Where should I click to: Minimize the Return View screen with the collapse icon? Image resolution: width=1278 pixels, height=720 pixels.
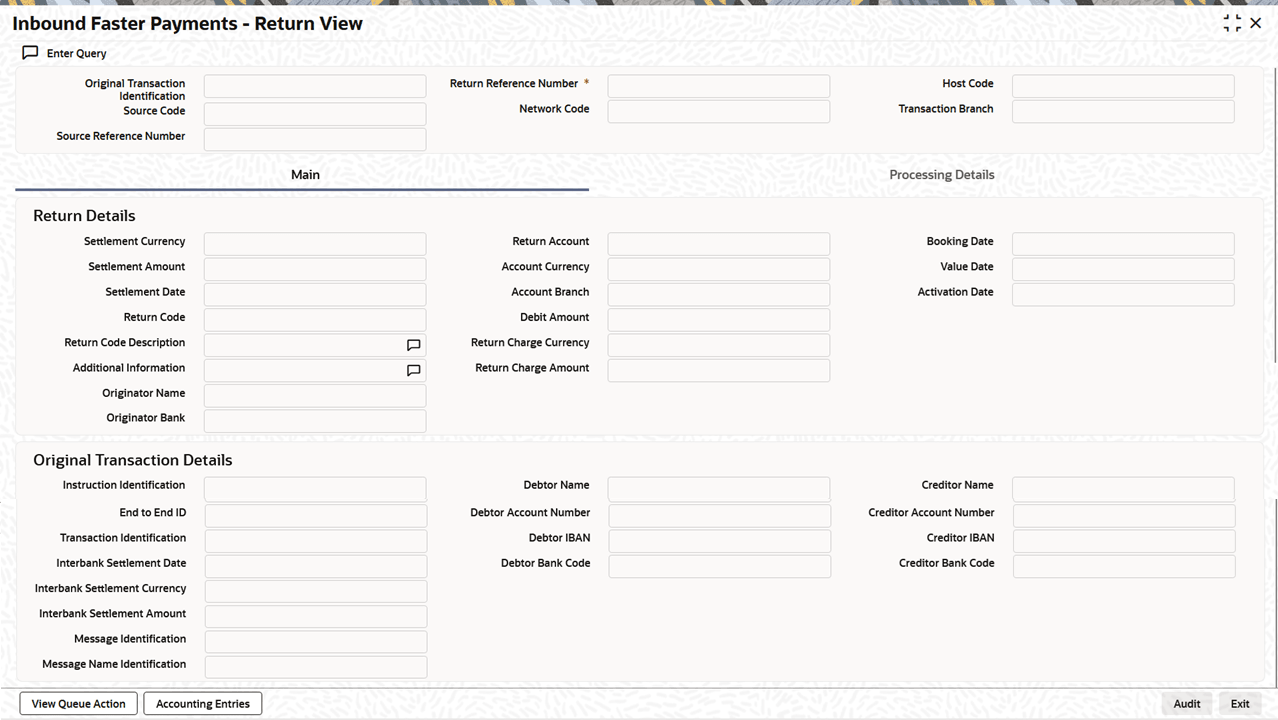coord(1232,23)
